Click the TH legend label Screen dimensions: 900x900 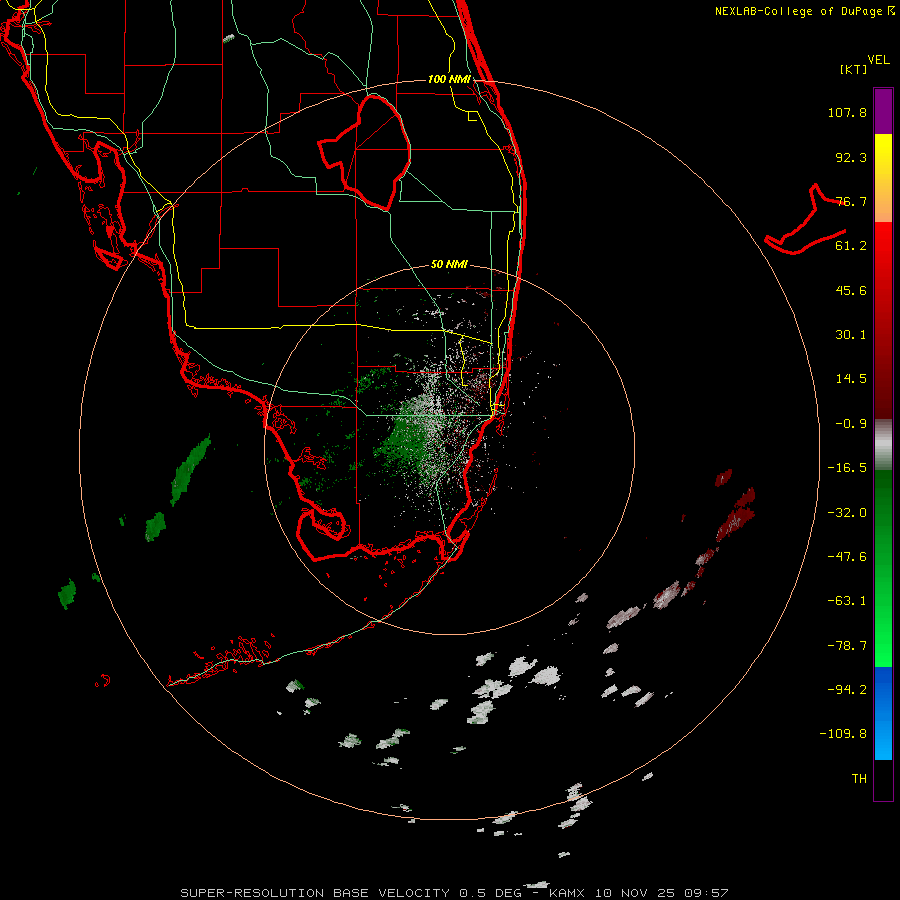click(x=859, y=779)
